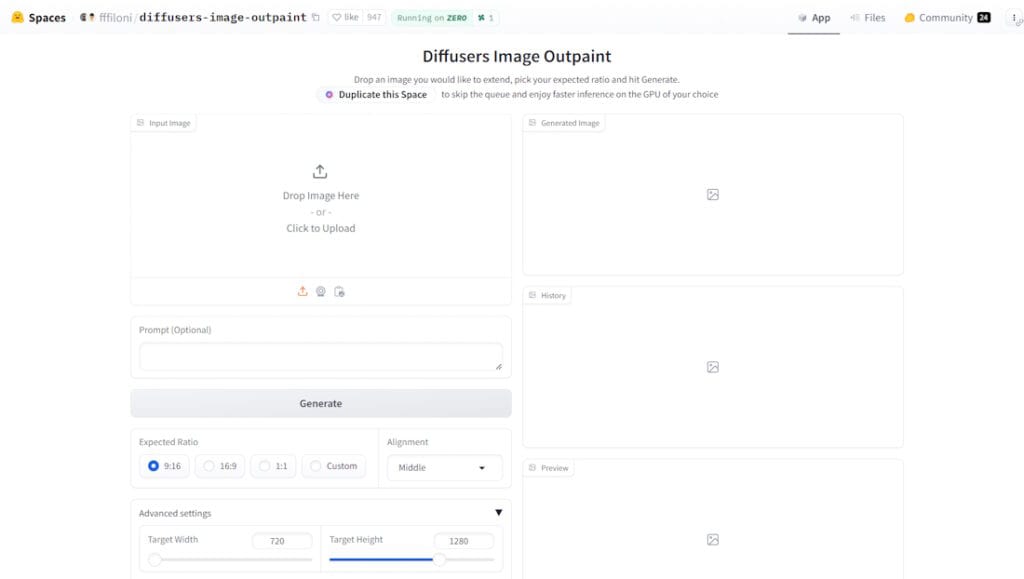Screen dimensions: 1024x579
Task: Click the upload arrow in the Input Image area
Action: 320,172
